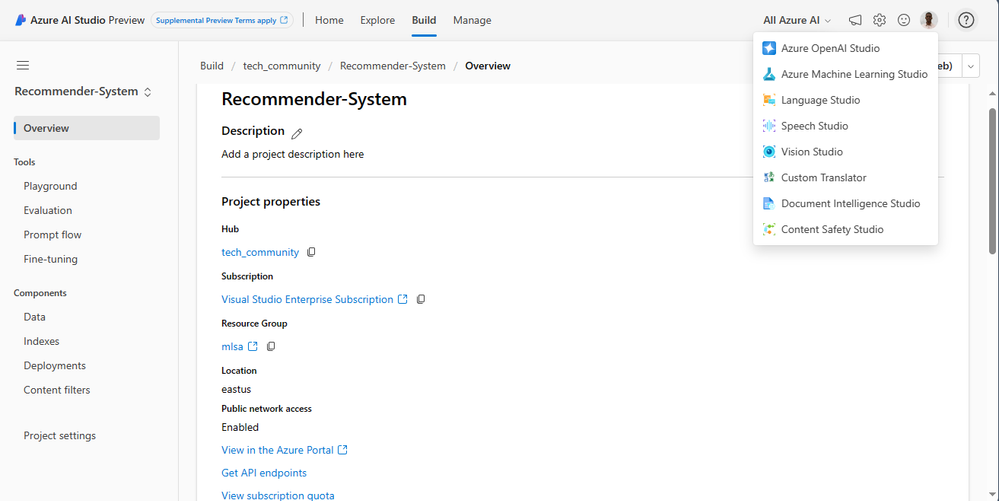Screen dimensions: 999x501
Task: Click the feedback smiley face icon
Action: point(903,20)
